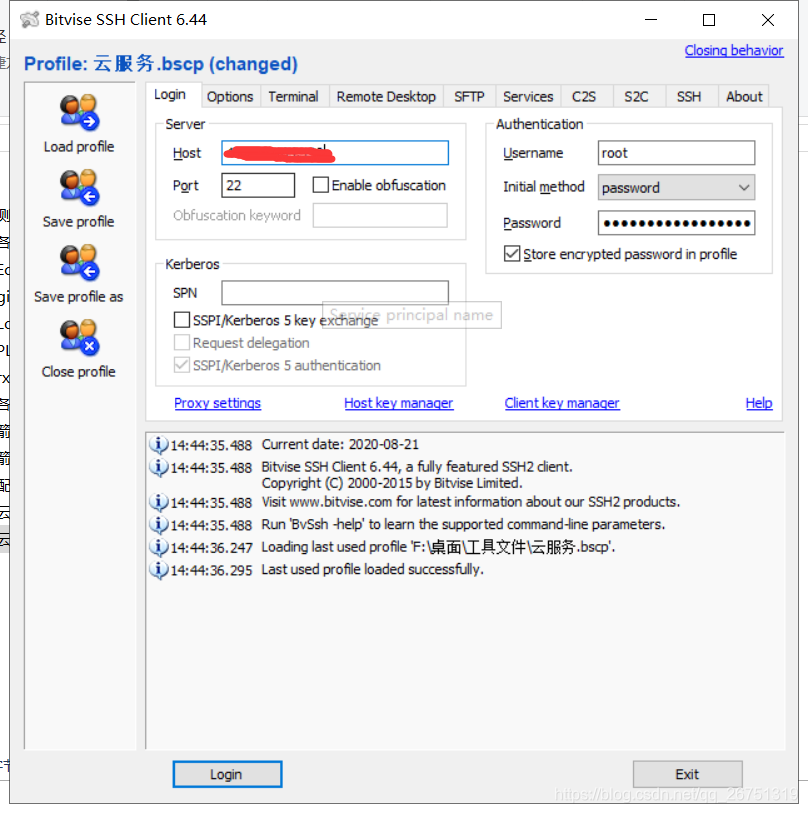Open the SFTP tab
This screenshot has width=808, height=813.
(469, 97)
